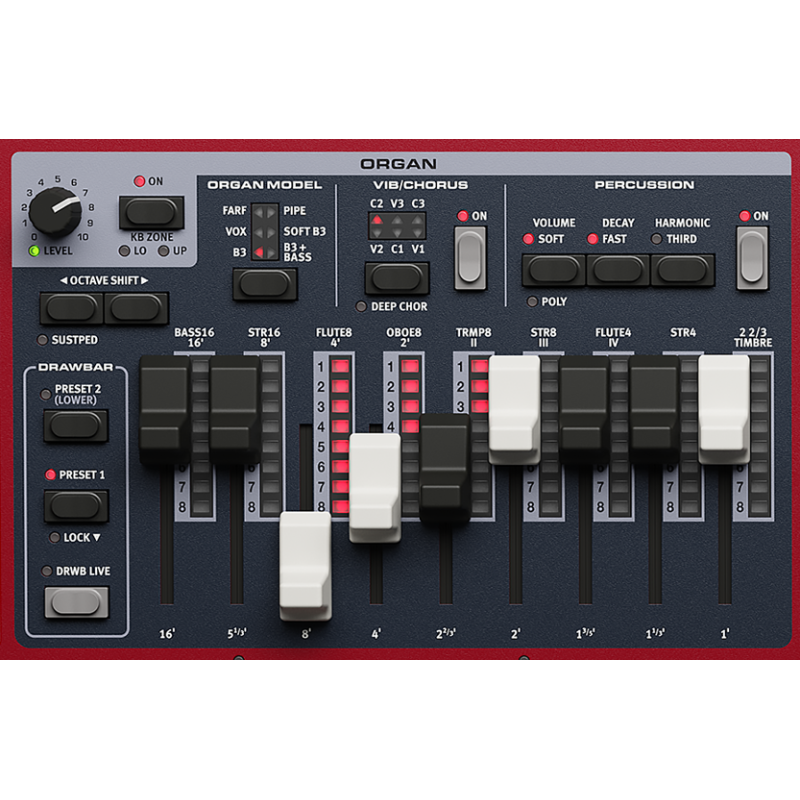This screenshot has width=800, height=800.
Task: Click the KB ZONE UP indicator
Action: (163, 251)
